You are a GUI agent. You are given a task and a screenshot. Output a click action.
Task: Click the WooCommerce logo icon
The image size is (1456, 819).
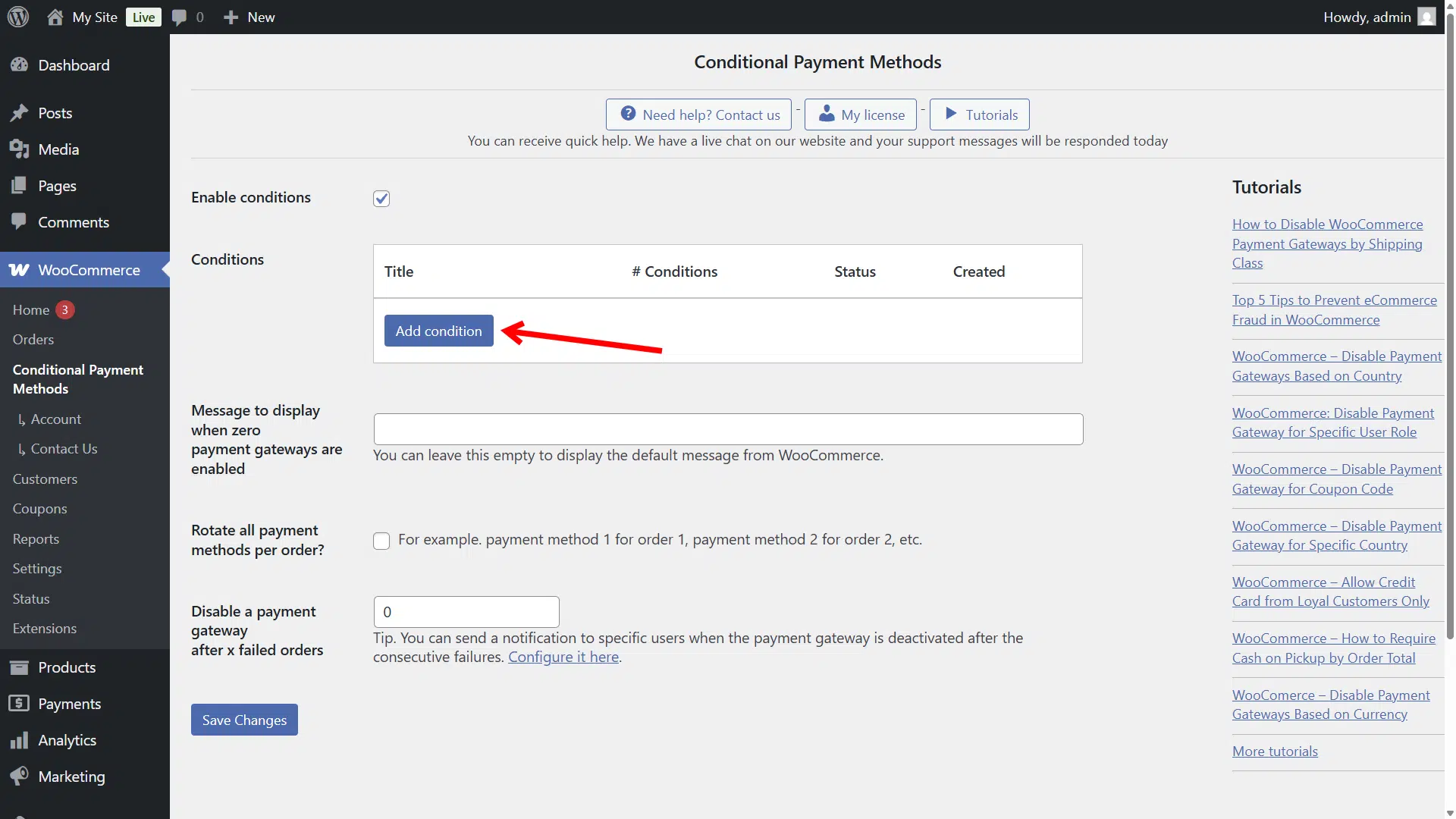(x=19, y=270)
